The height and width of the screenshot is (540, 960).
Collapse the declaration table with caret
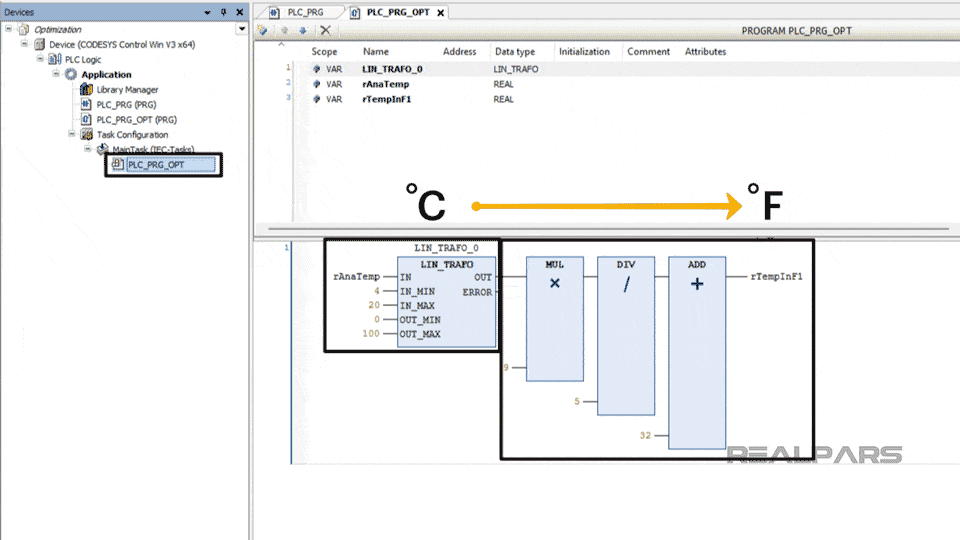click(281, 44)
